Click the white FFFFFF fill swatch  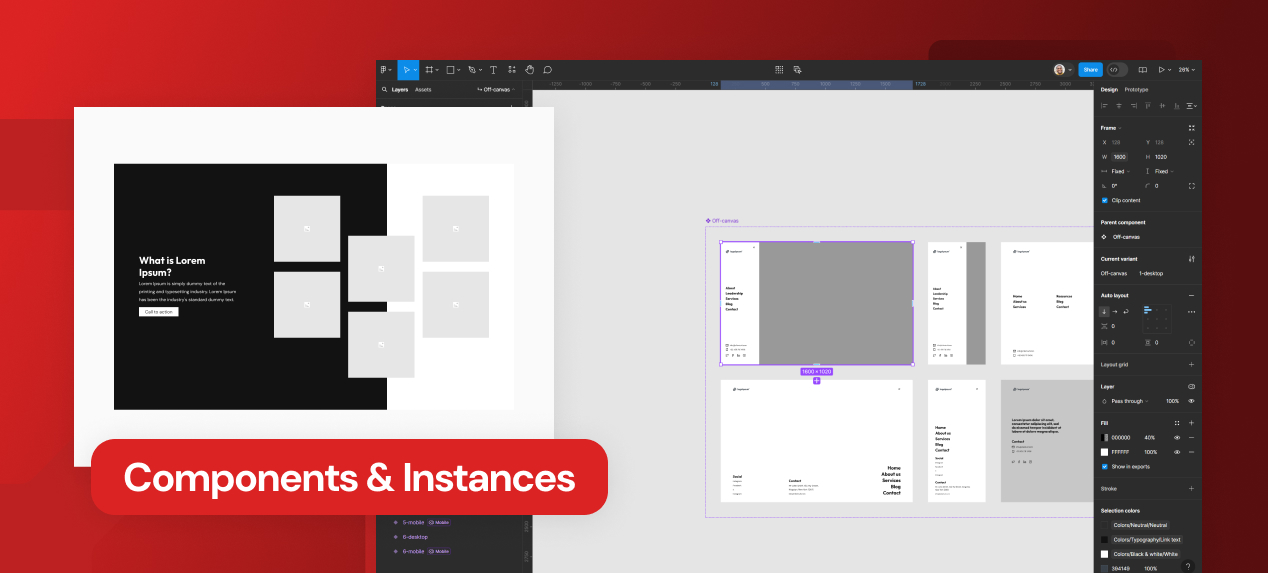[x=1105, y=452]
